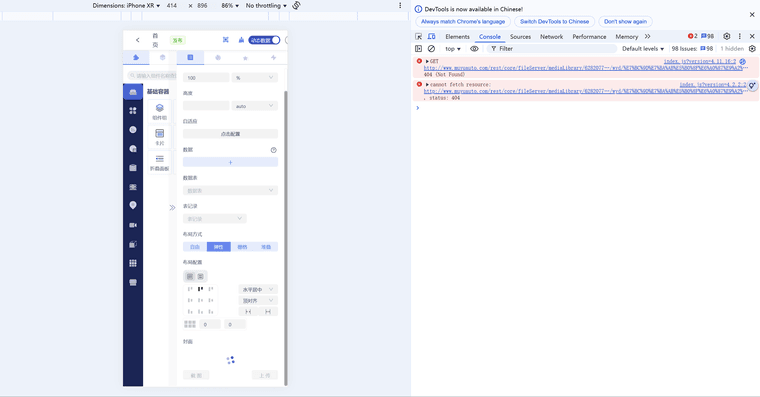The width and height of the screenshot is (760, 397).
Task: Open the palette style tab icon
Action: point(218,57)
